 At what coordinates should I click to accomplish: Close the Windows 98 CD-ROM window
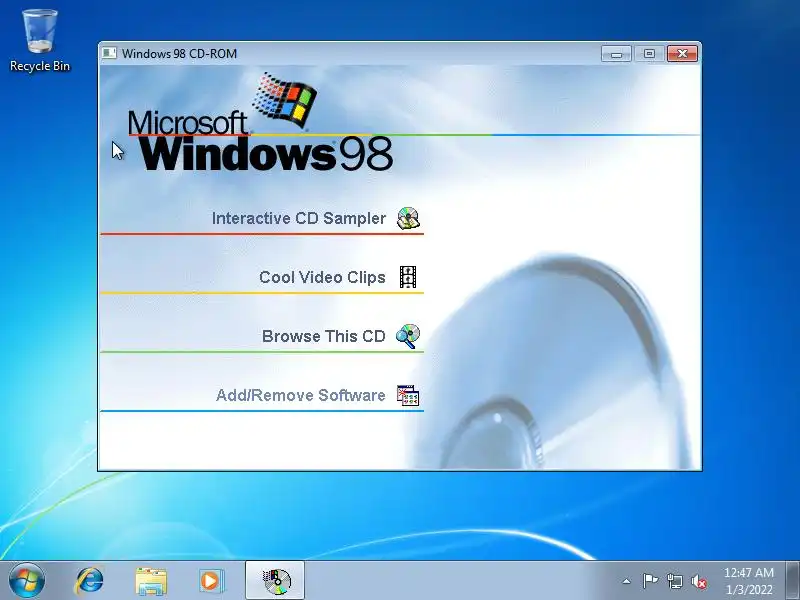(x=682, y=54)
